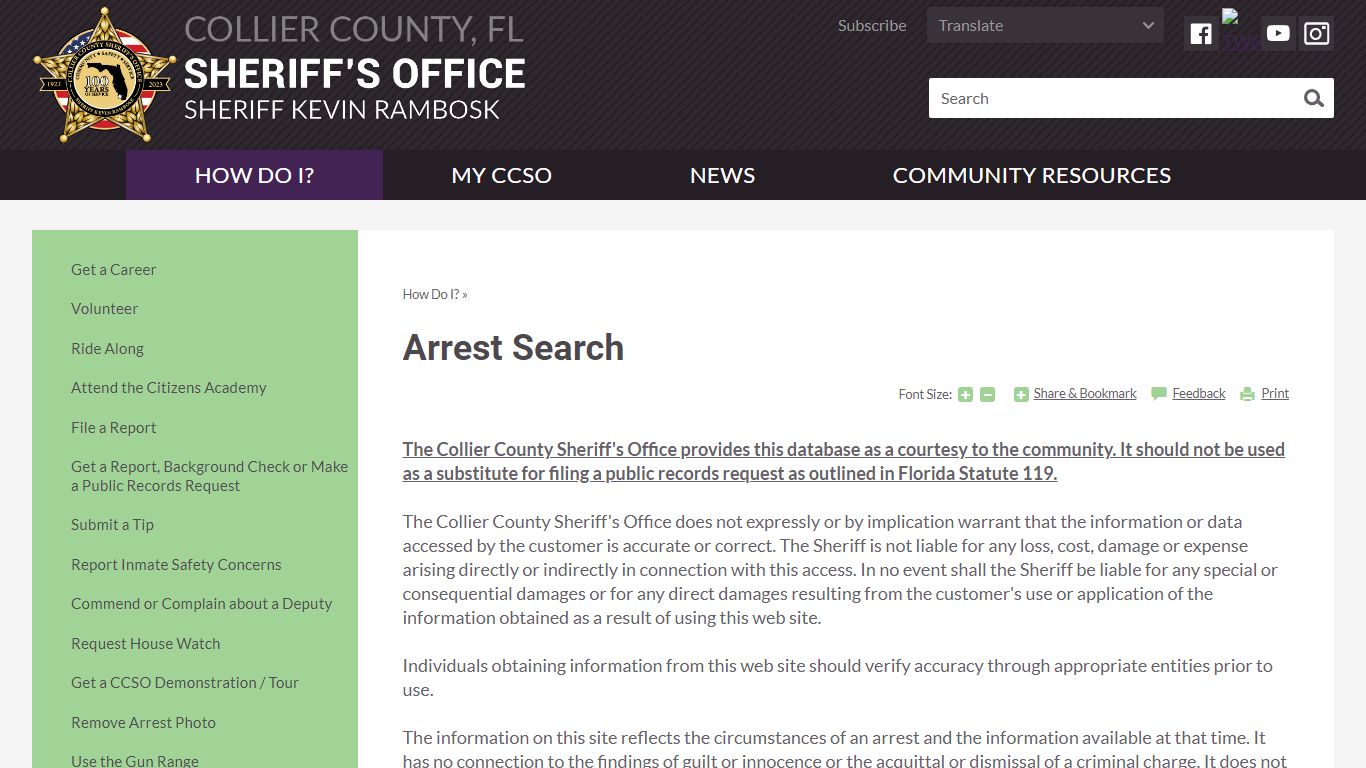
Task: Open the Remove Arrest Photo link
Action: tap(143, 722)
